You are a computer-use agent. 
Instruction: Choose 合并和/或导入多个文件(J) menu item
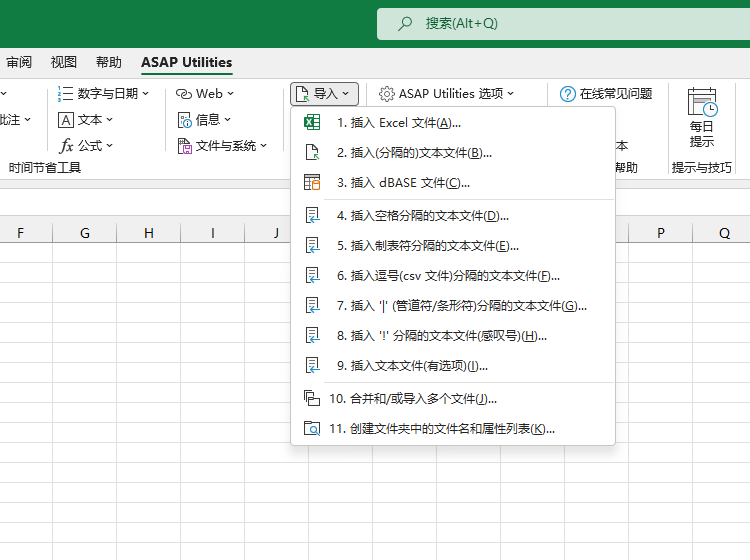[x=452, y=398]
